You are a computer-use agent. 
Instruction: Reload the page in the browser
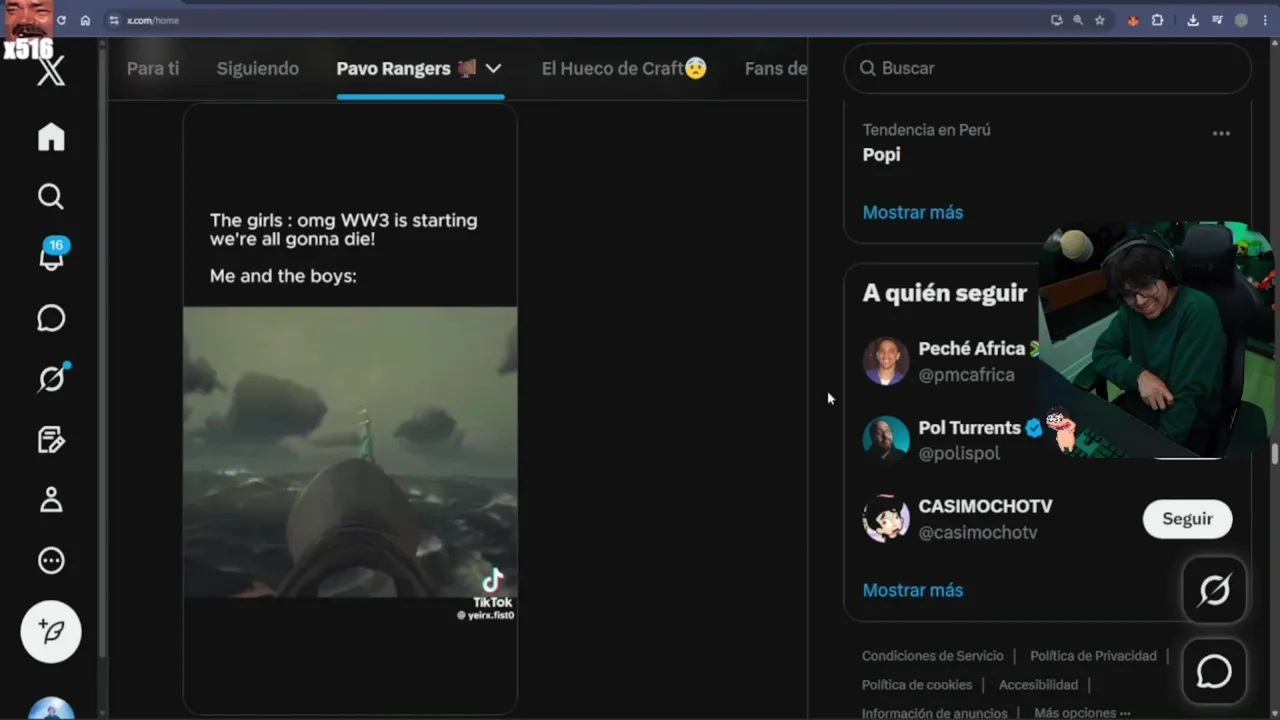click(x=61, y=20)
